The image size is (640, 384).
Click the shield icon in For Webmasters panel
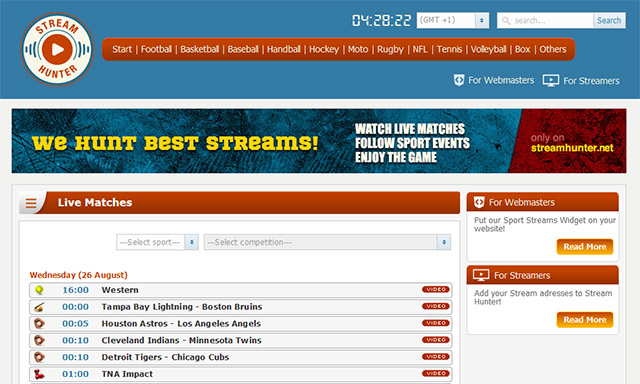coord(479,202)
